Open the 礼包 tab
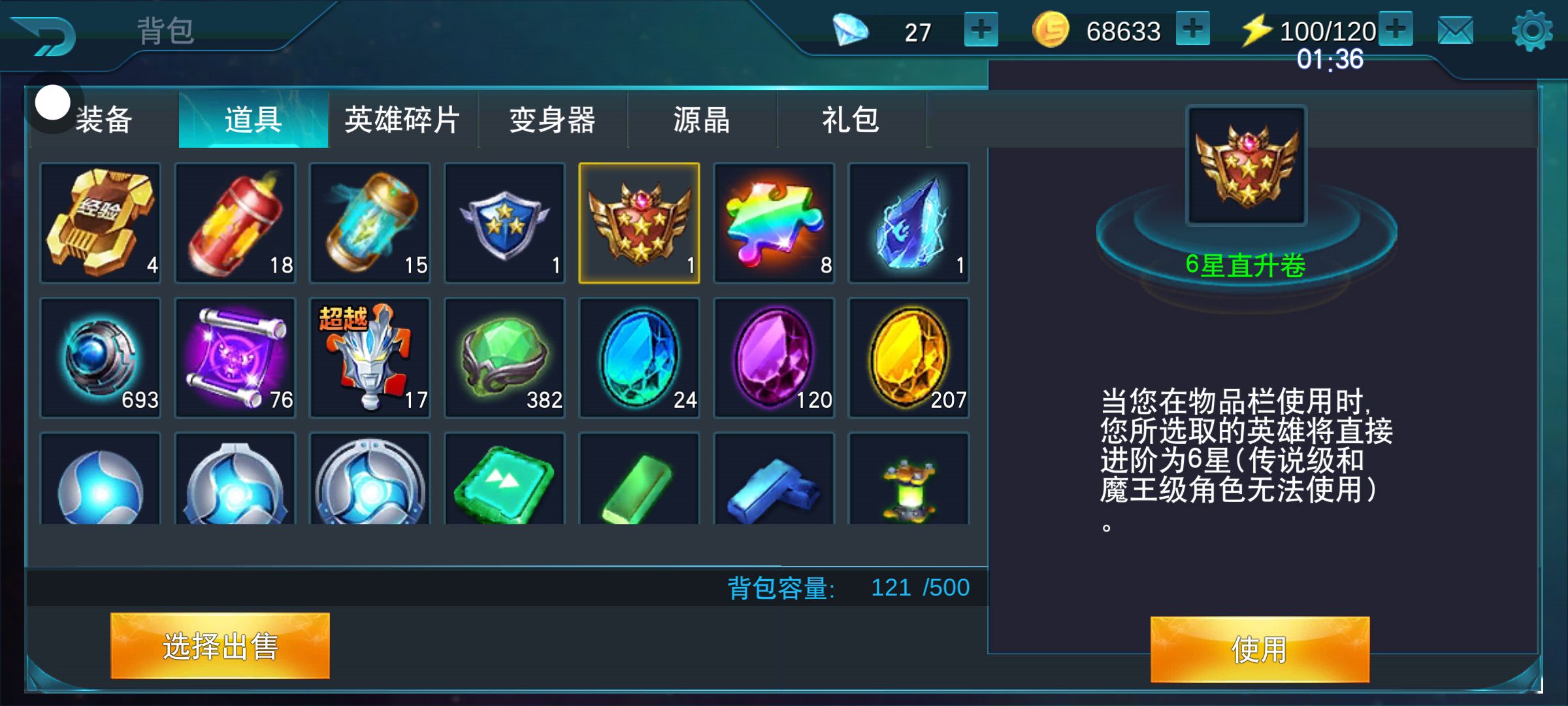Viewport: 1568px width, 706px height. (851, 120)
